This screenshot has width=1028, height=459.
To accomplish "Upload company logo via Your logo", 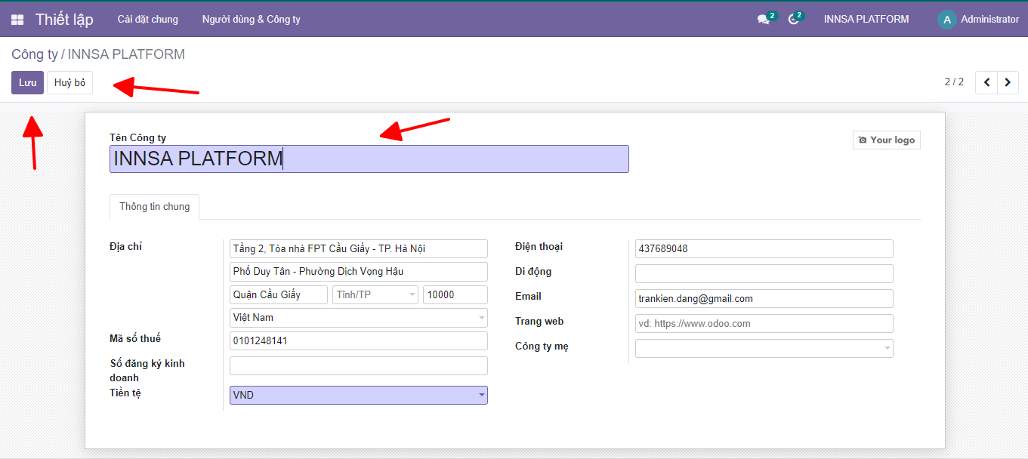I will pyautogui.click(x=886, y=140).
